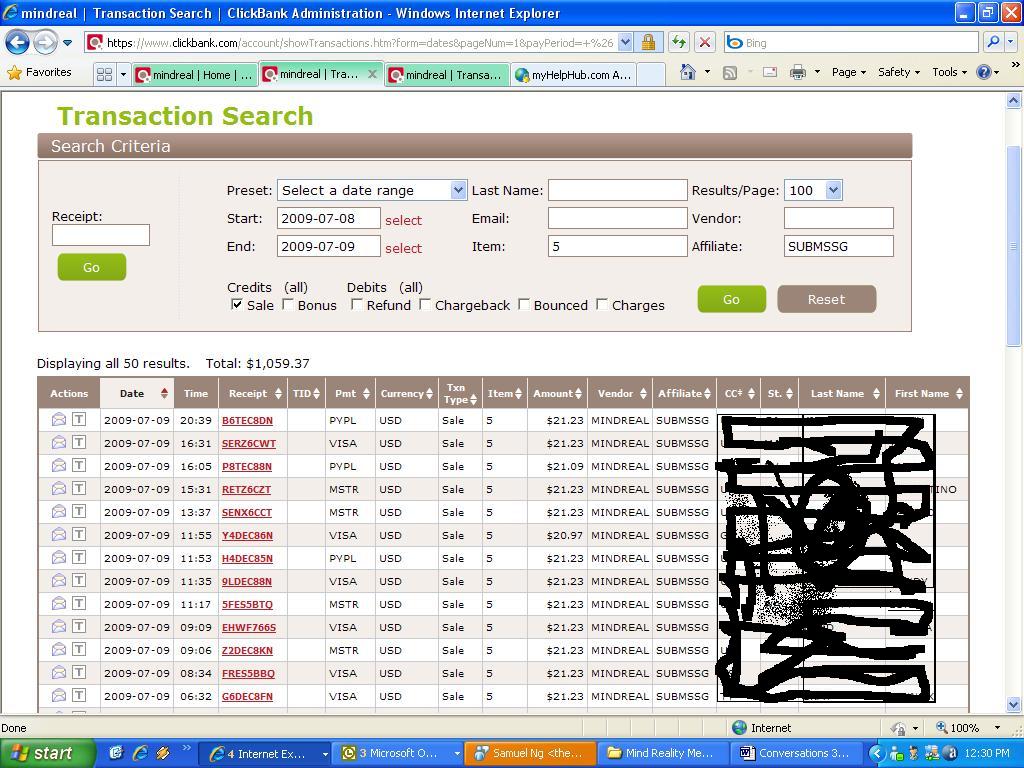Check the Bounced checkbox
The image size is (1024, 768).
point(524,304)
